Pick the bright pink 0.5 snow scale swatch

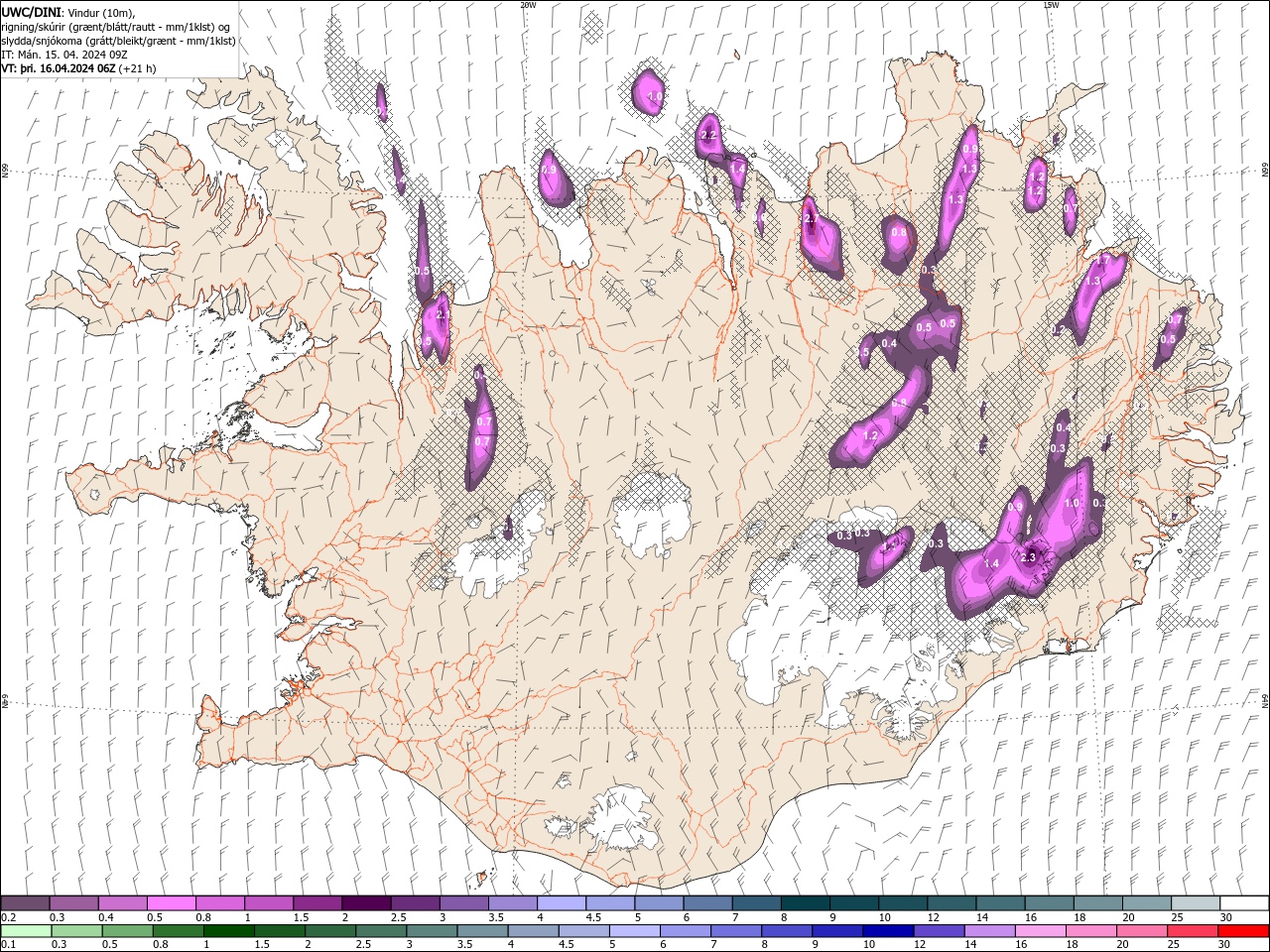tap(172, 903)
